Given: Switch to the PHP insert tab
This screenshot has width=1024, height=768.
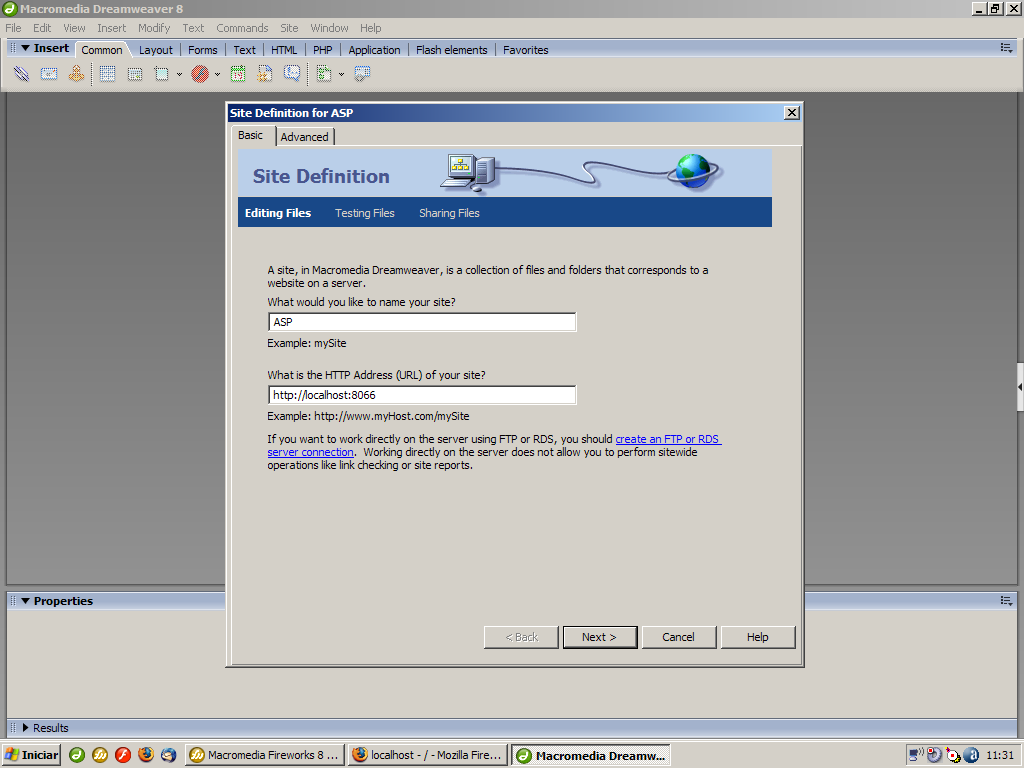Looking at the screenshot, I should pos(323,50).
